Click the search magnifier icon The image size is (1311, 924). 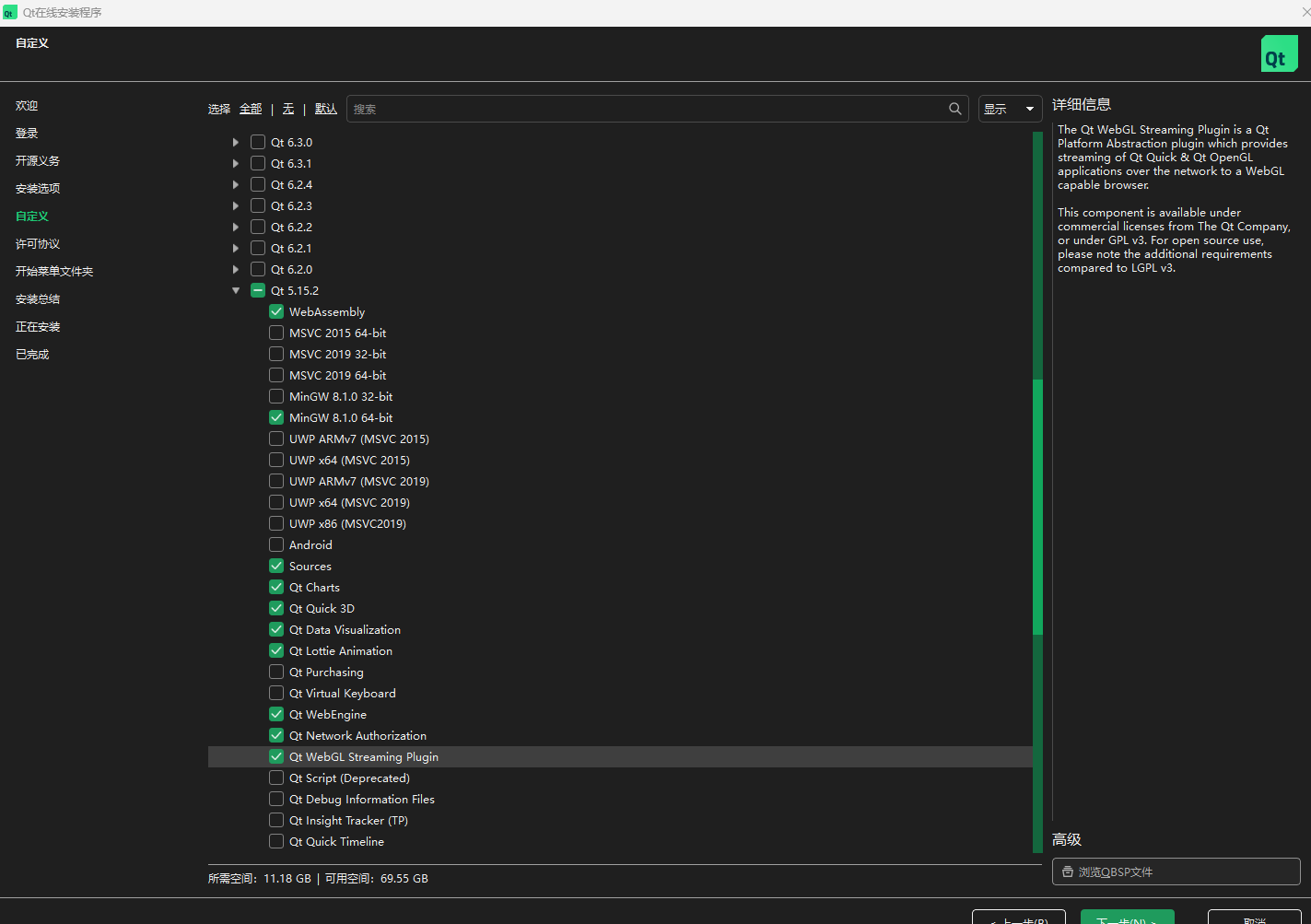coord(955,109)
